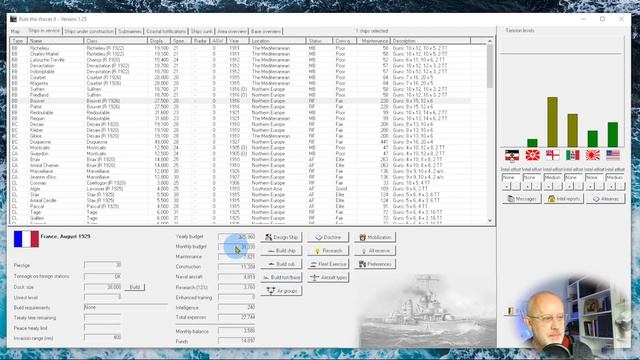Open the Messages log

point(522,199)
